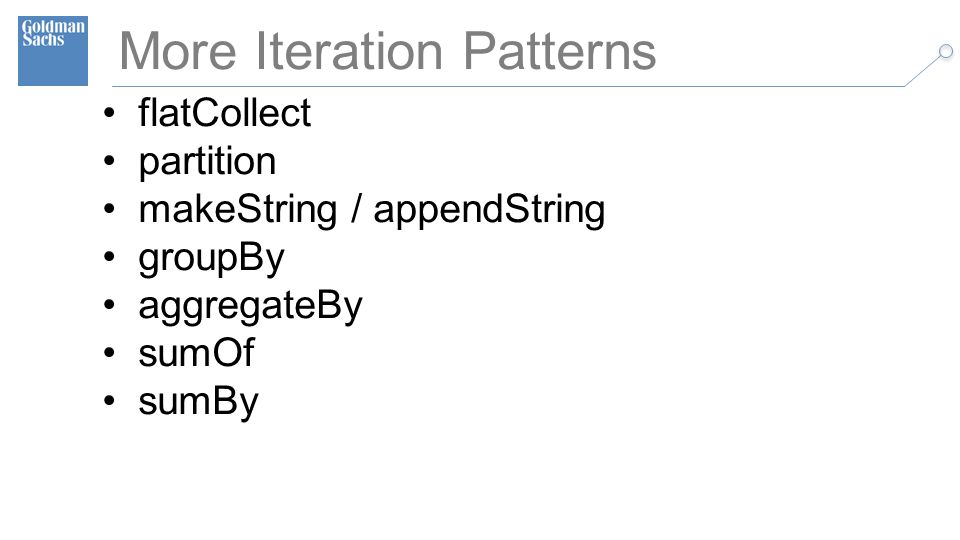960x540 pixels.
Task: Select the flatCollect bullet item
Action: point(225,113)
